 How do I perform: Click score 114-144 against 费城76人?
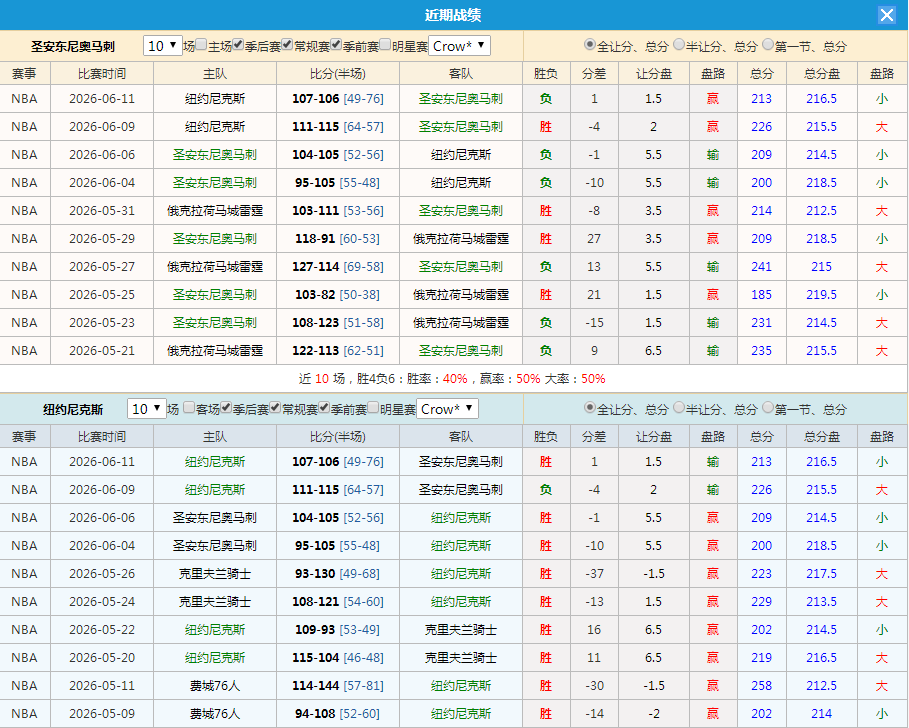click(315, 686)
